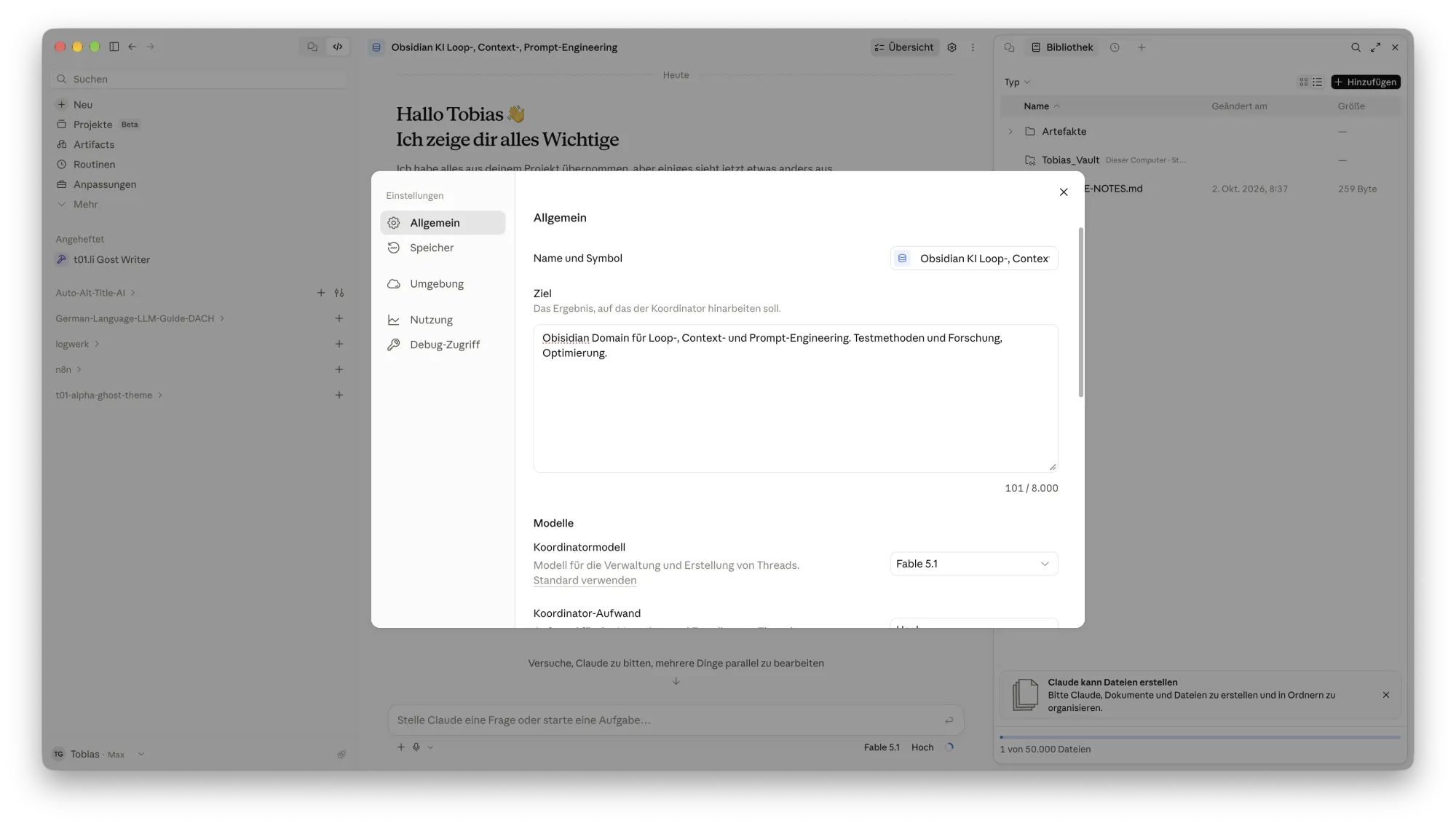Click into the Ziel text area

(795, 398)
